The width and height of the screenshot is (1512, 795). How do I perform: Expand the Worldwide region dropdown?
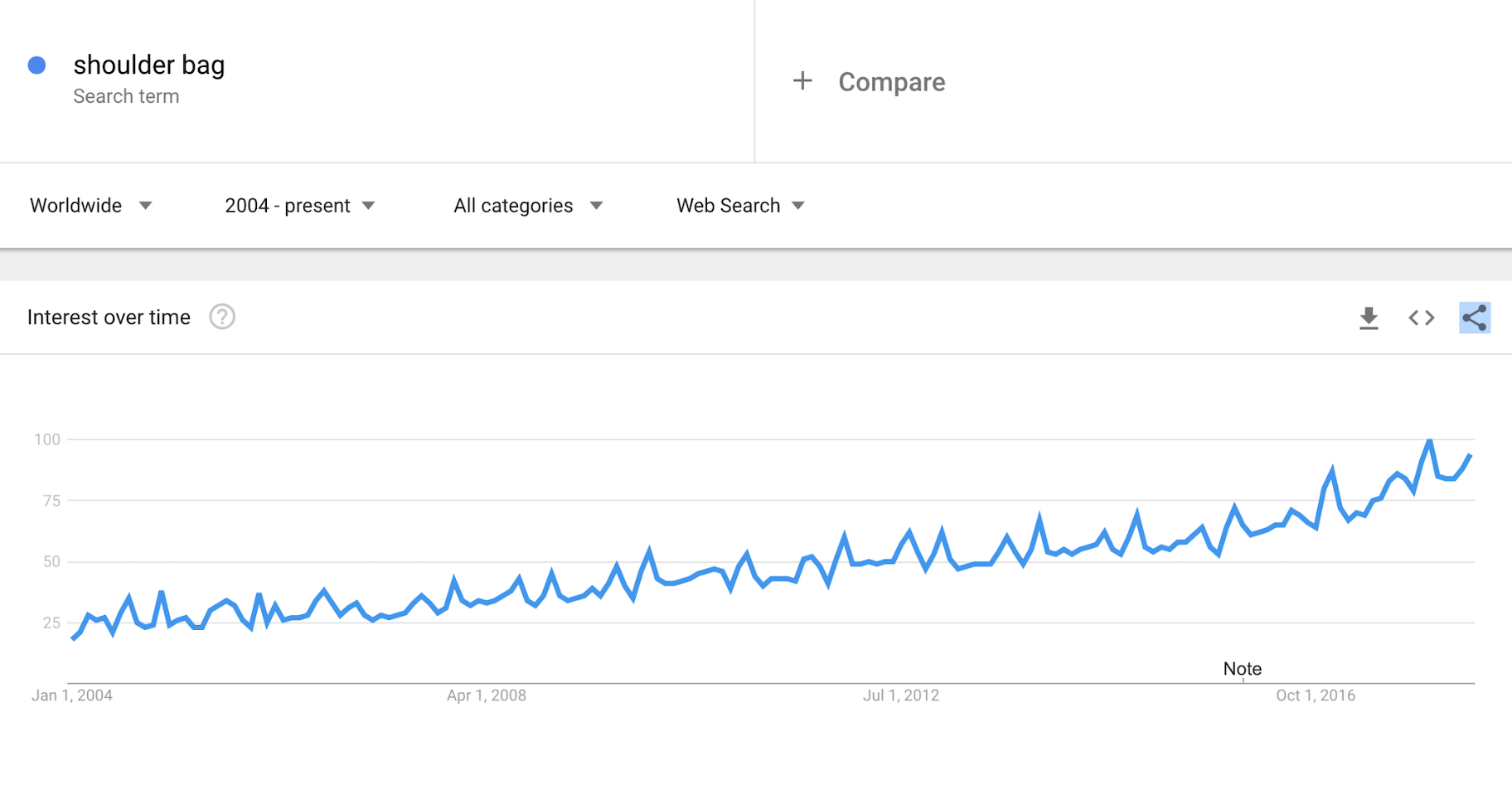click(x=91, y=206)
